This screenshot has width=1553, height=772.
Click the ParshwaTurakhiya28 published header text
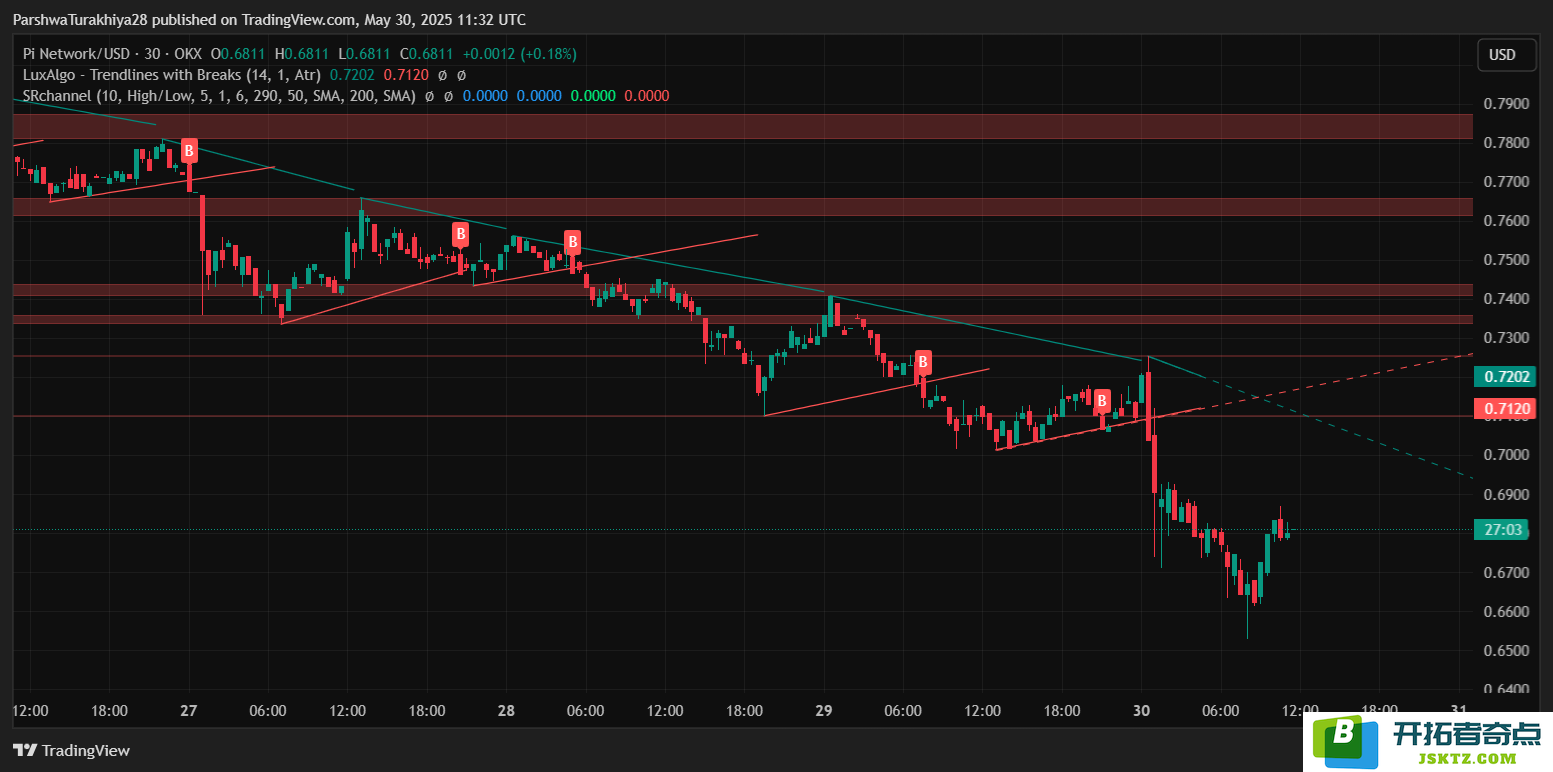(x=269, y=20)
